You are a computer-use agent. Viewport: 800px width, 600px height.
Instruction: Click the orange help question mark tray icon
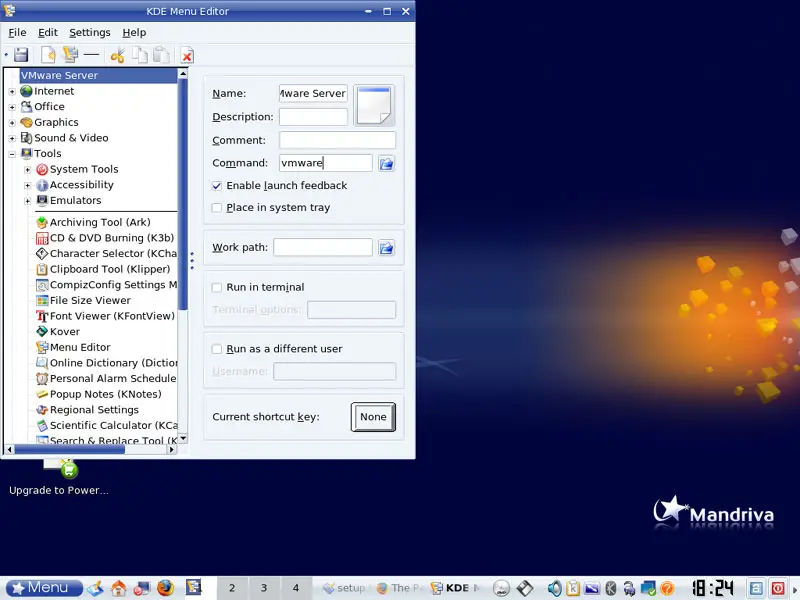pos(667,588)
